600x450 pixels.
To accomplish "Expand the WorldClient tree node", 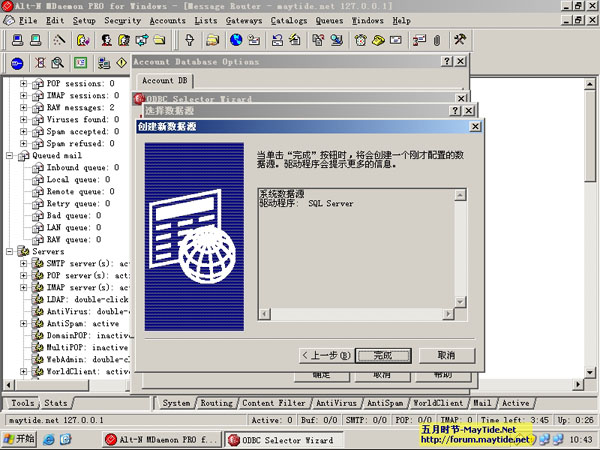I will pyautogui.click(x=24, y=372).
